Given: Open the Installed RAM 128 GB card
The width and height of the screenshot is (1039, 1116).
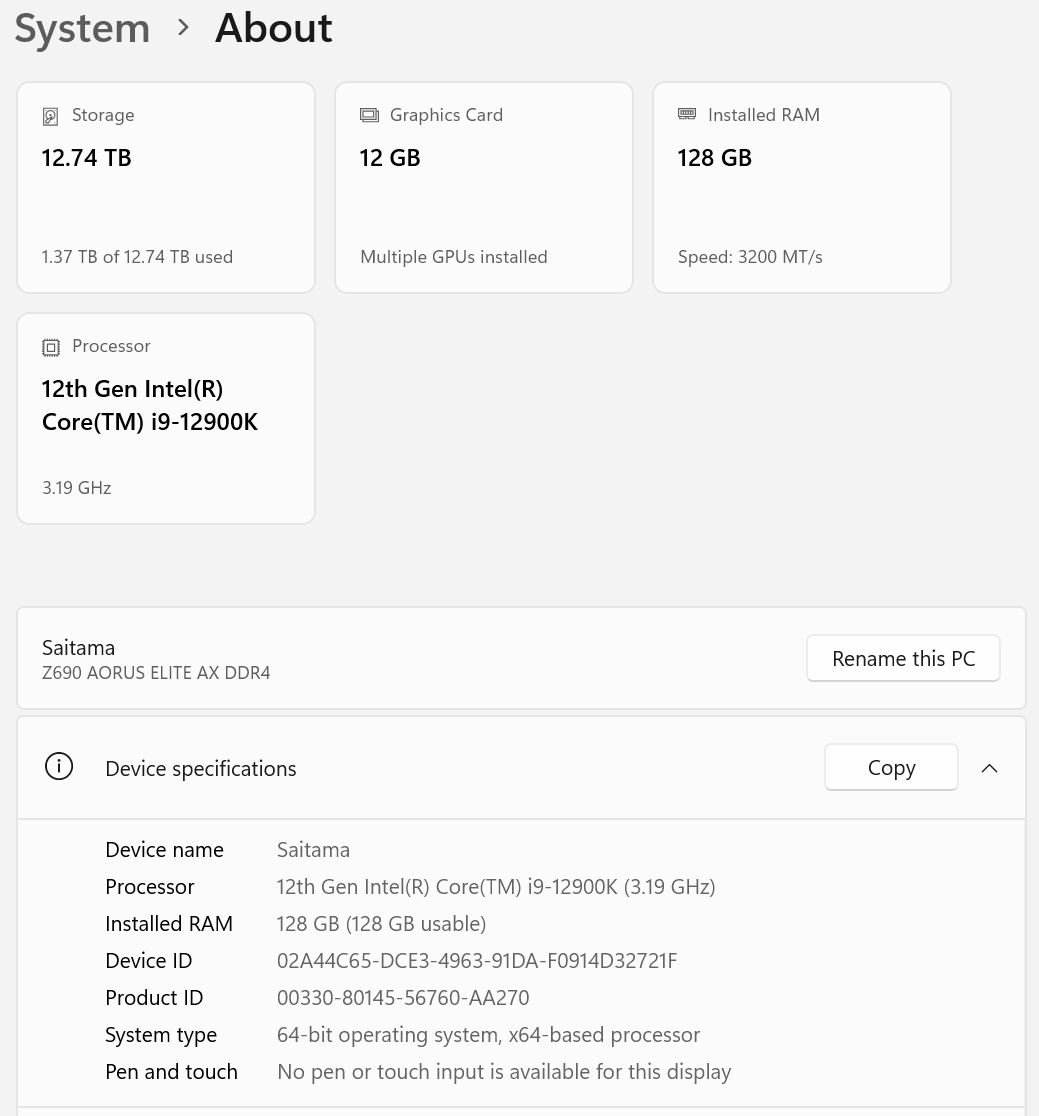Looking at the screenshot, I should pos(802,187).
